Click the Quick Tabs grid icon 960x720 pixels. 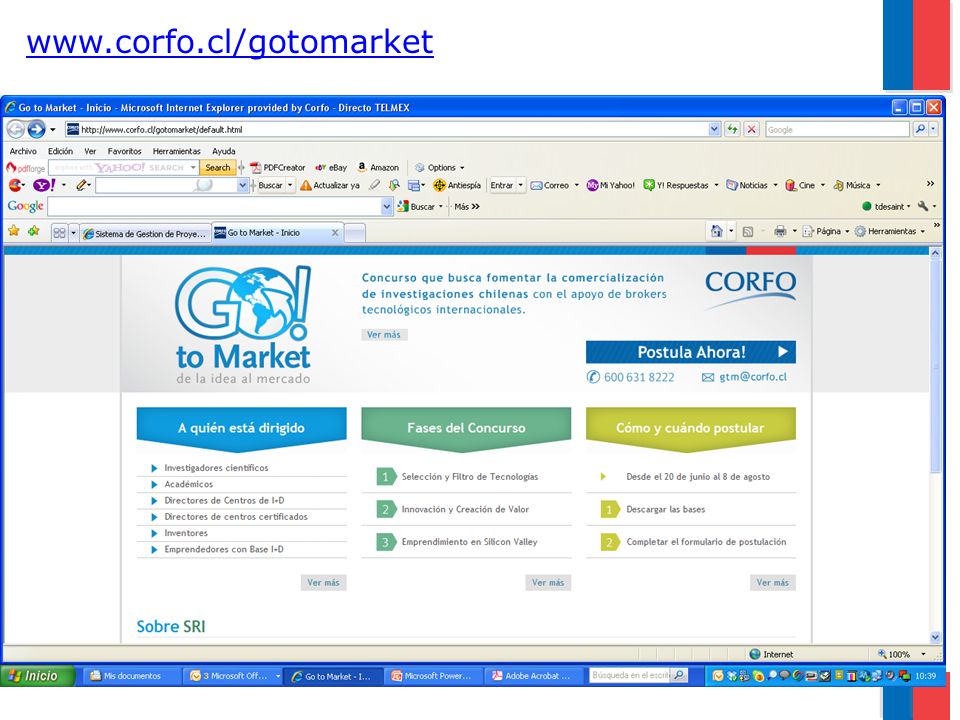pos(59,233)
